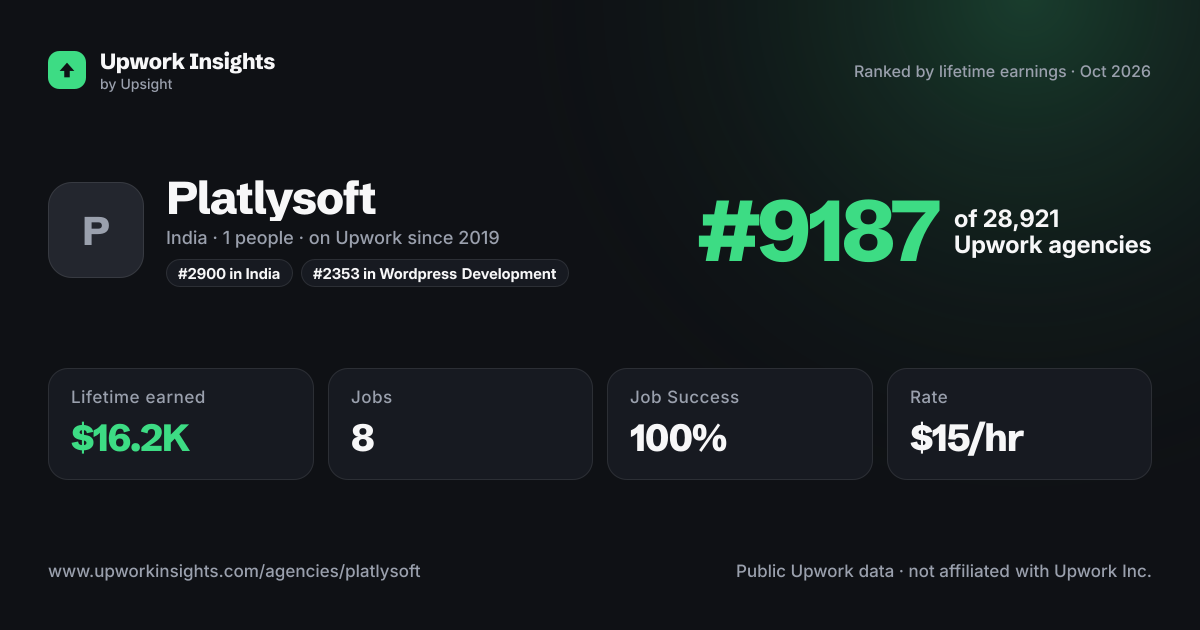1200x630 pixels.
Task: Click the Platlysoft agency name heading
Action: (271, 198)
